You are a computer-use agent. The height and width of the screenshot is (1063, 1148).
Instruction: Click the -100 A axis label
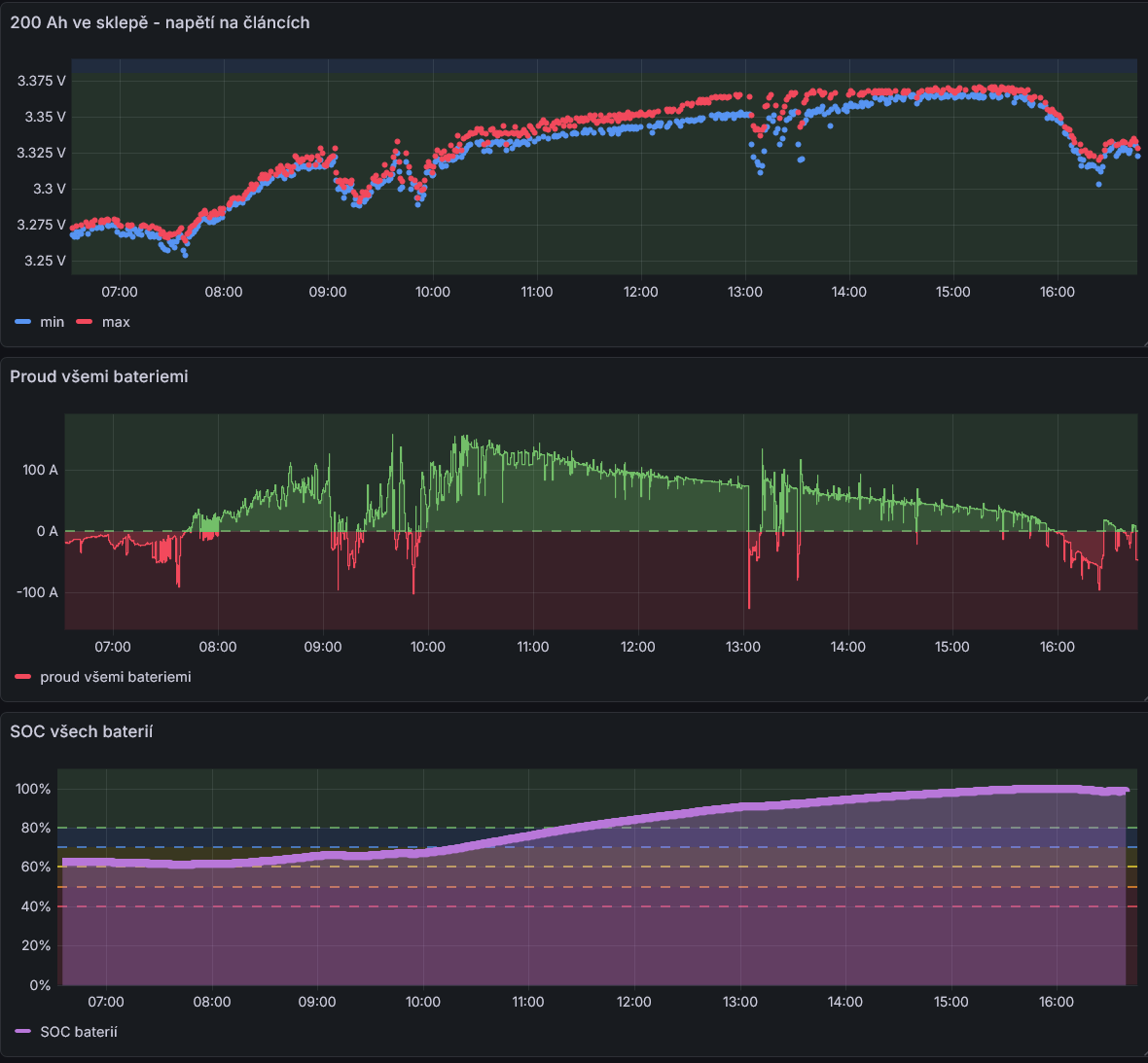point(37,592)
